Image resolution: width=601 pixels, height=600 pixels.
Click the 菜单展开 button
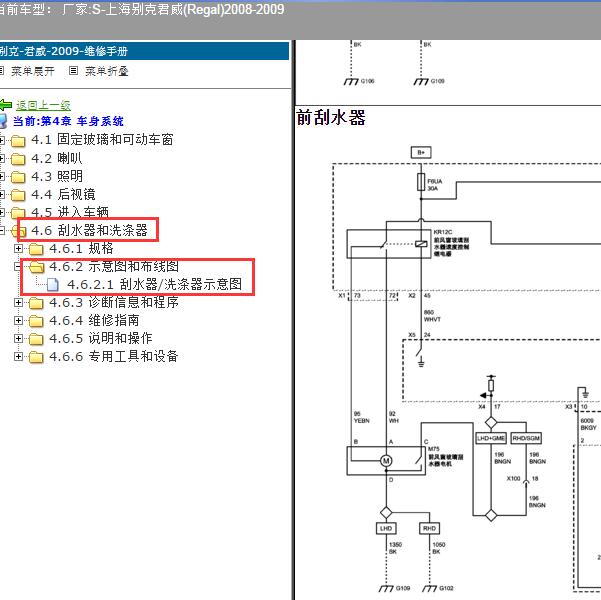tap(33, 71)
